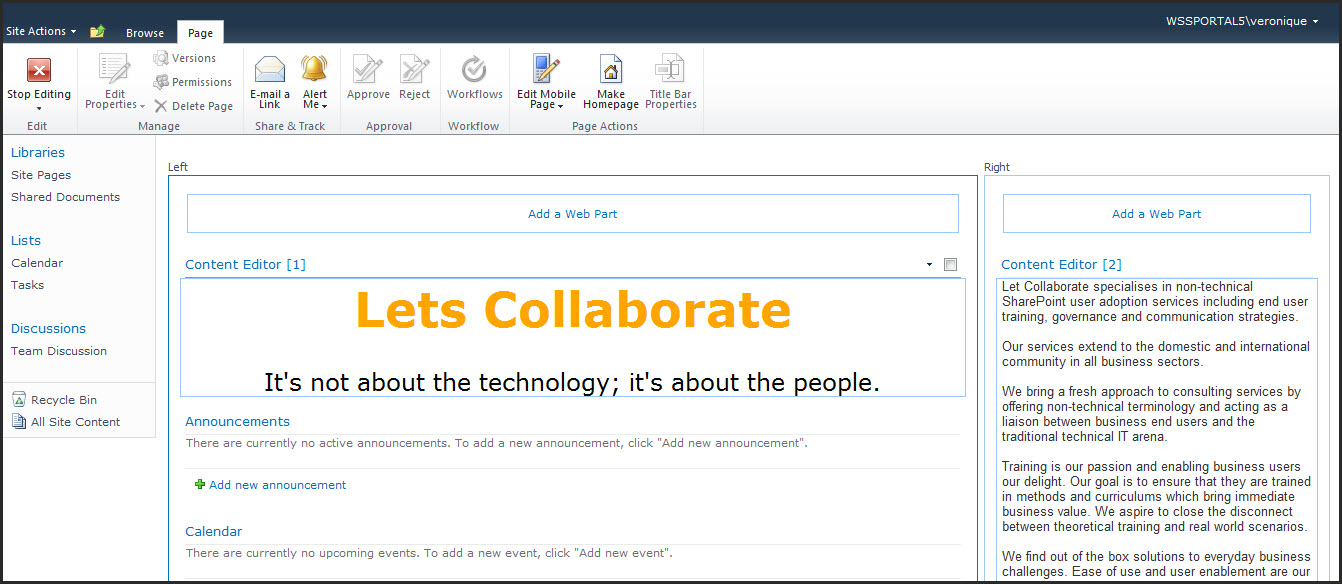Click Add new announcement link
This screenshot has width=1342, height=584.
point(277,485)
